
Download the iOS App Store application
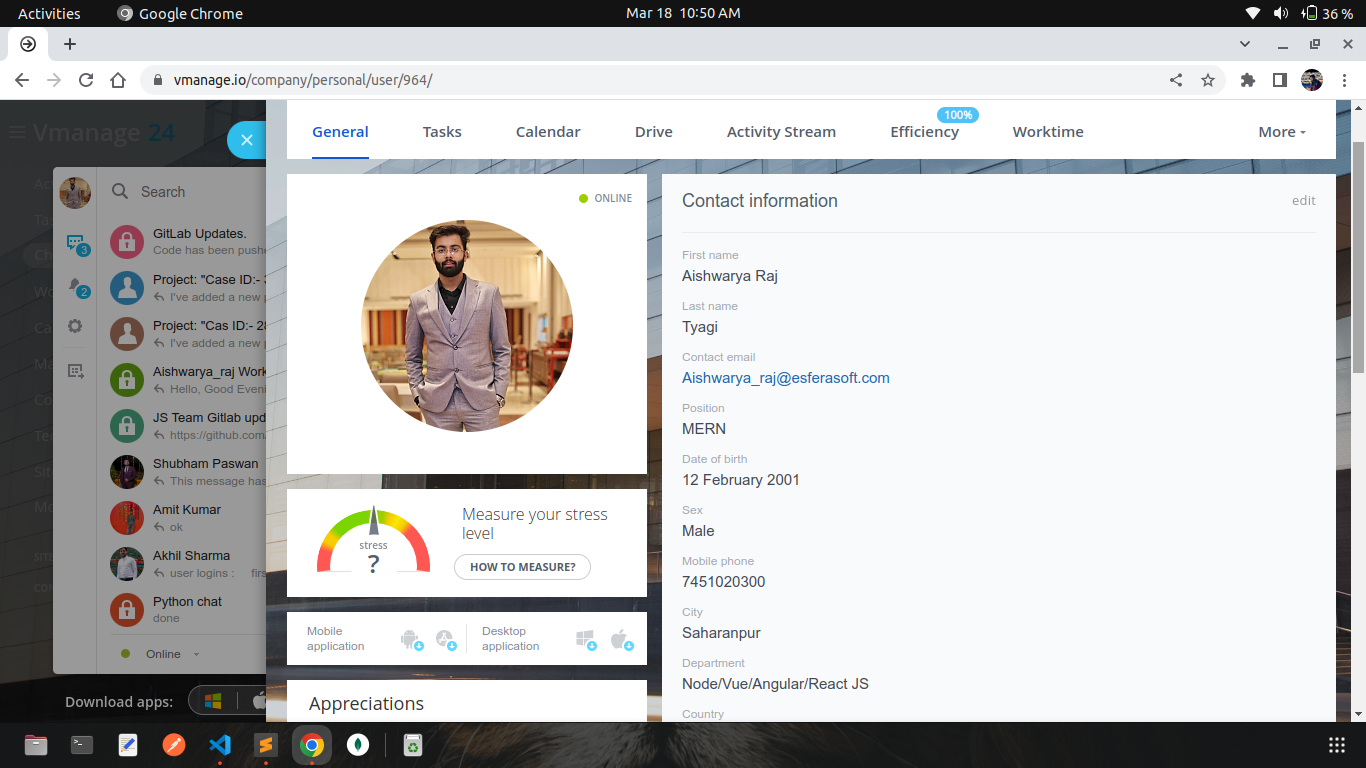tap(445, 638)
